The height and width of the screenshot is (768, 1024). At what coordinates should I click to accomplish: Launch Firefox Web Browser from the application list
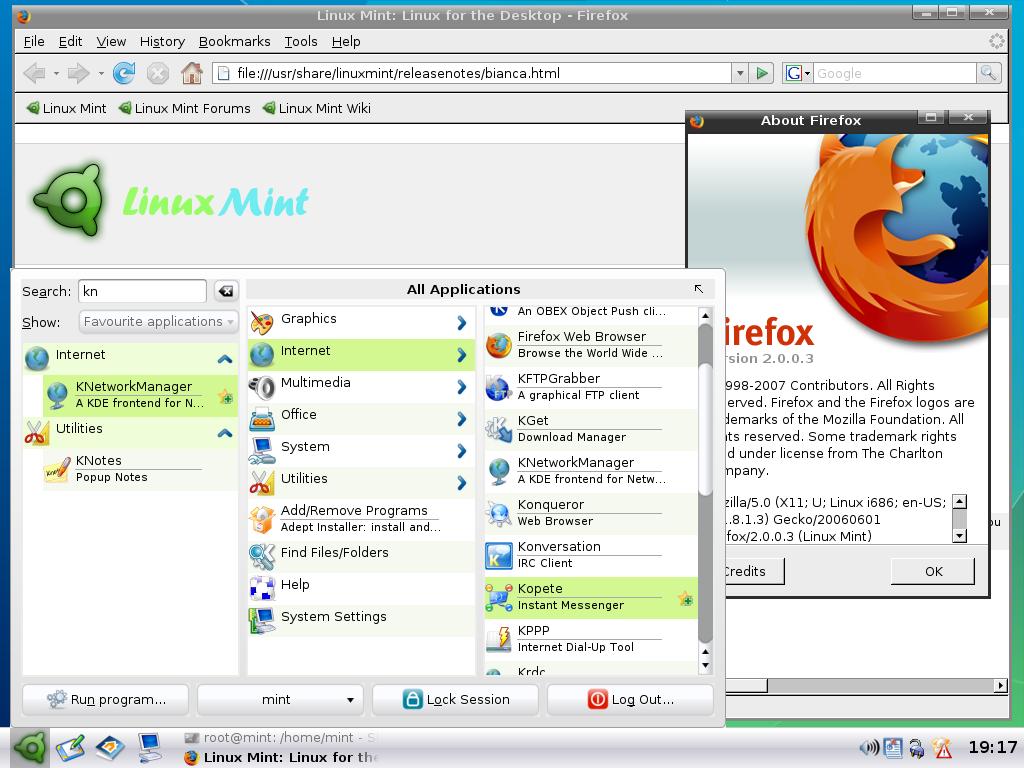pyautogui.click(x=591, y=345)
